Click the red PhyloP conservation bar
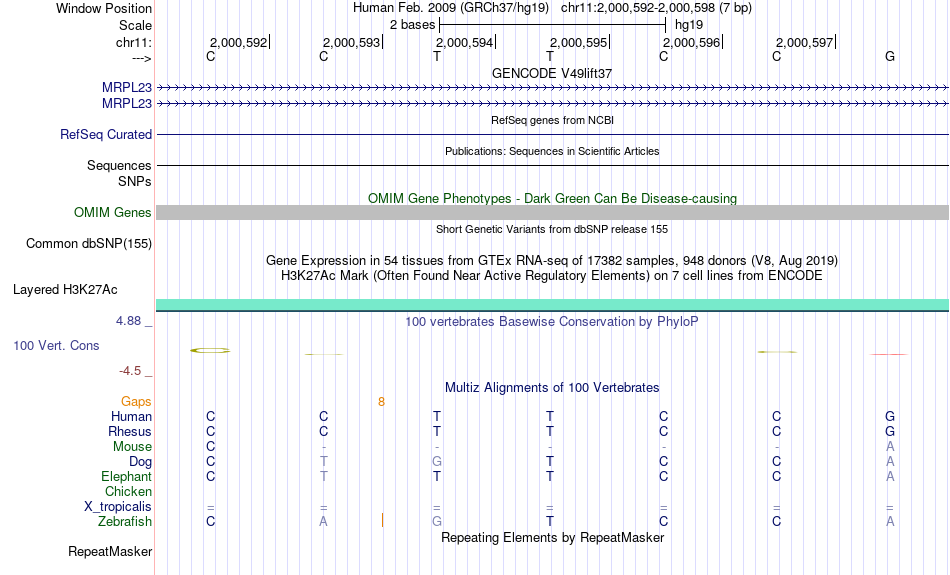Viewport: 950px width, 575px height. [x=888, y=354]
